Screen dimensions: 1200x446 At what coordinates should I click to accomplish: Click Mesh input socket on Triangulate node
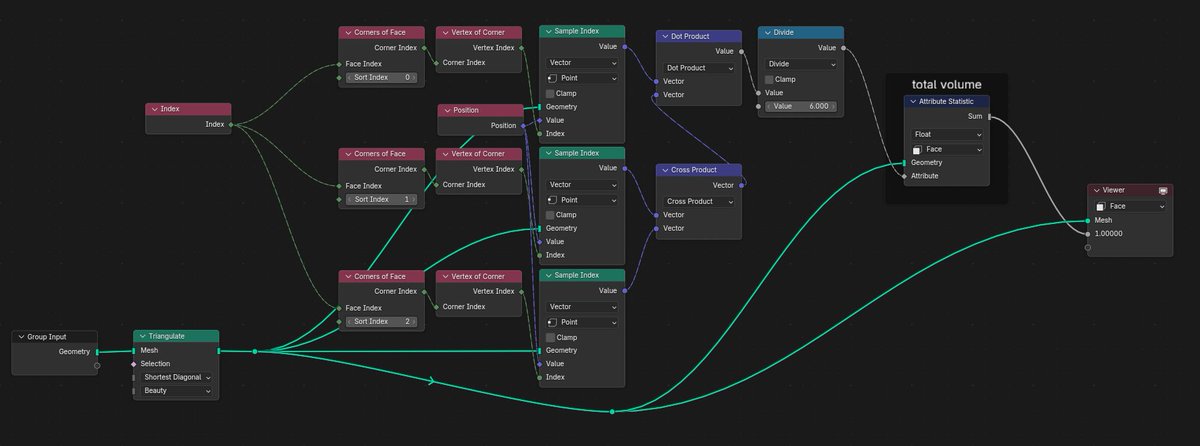click(133, 351)
